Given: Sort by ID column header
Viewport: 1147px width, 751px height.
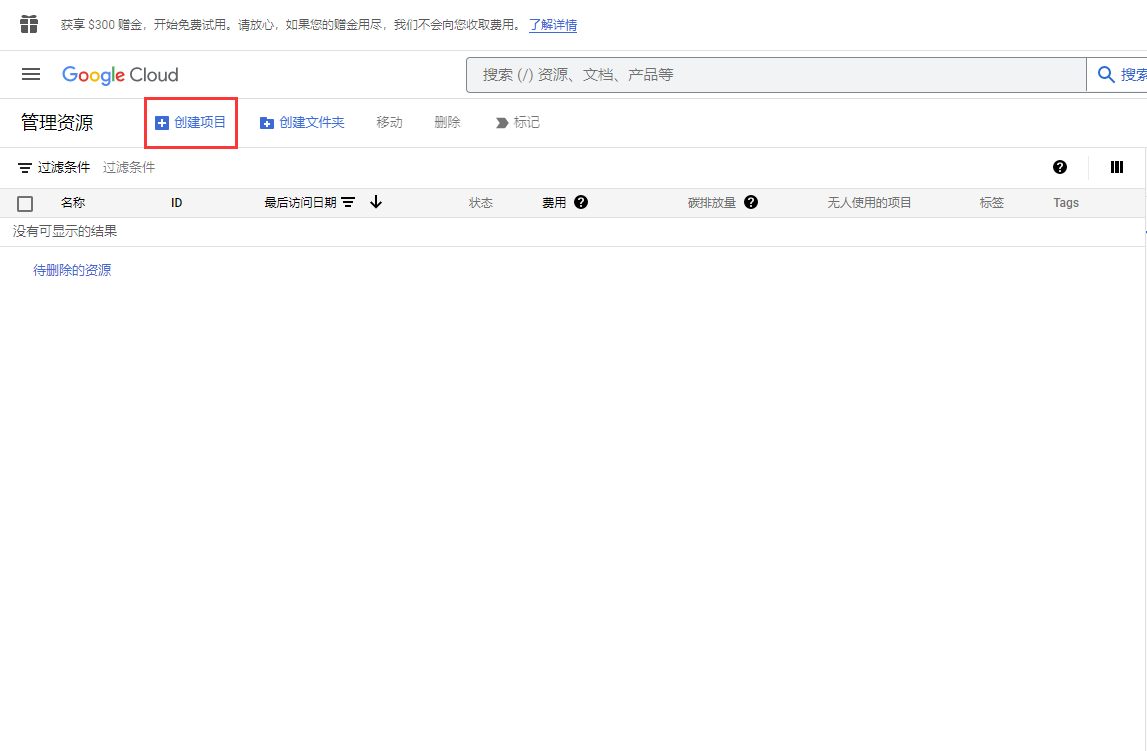Looking at the screenshot, I should (x=176, y=203).
